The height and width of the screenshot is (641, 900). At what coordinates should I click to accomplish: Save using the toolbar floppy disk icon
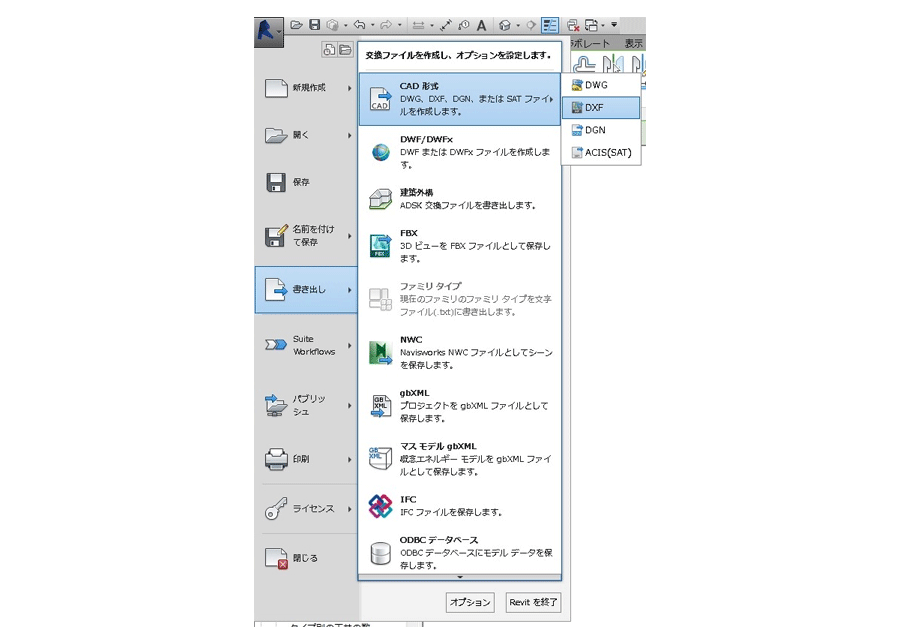tap(315, 25)
